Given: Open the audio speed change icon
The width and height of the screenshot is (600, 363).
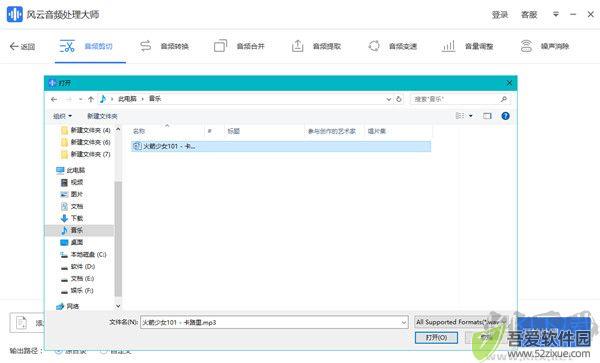Looking at the screenshot, I should click(x=374, y=46).
